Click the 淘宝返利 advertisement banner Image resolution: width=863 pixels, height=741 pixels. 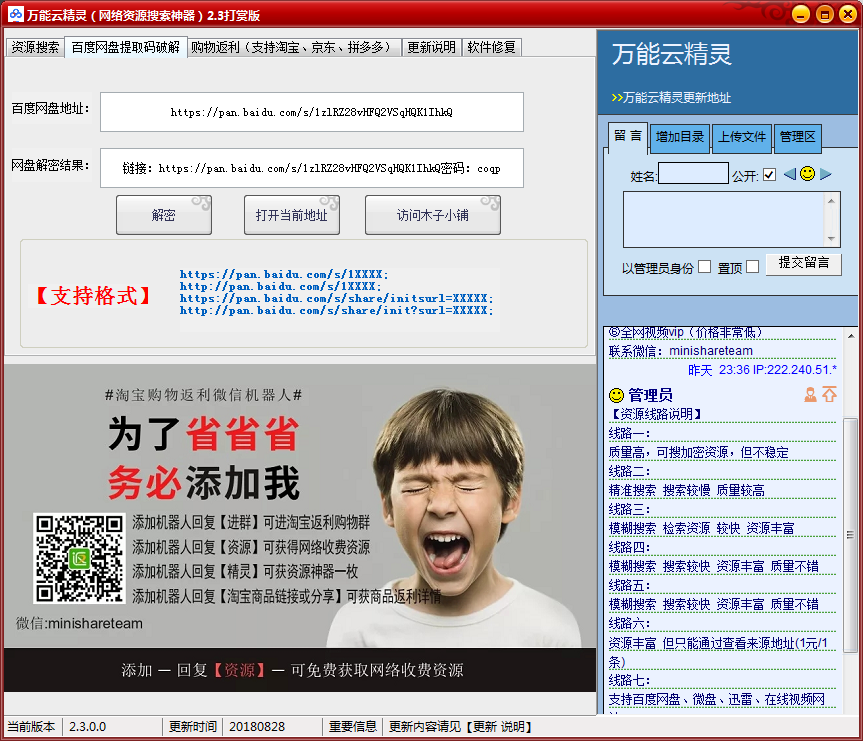[x=300, y=528]
